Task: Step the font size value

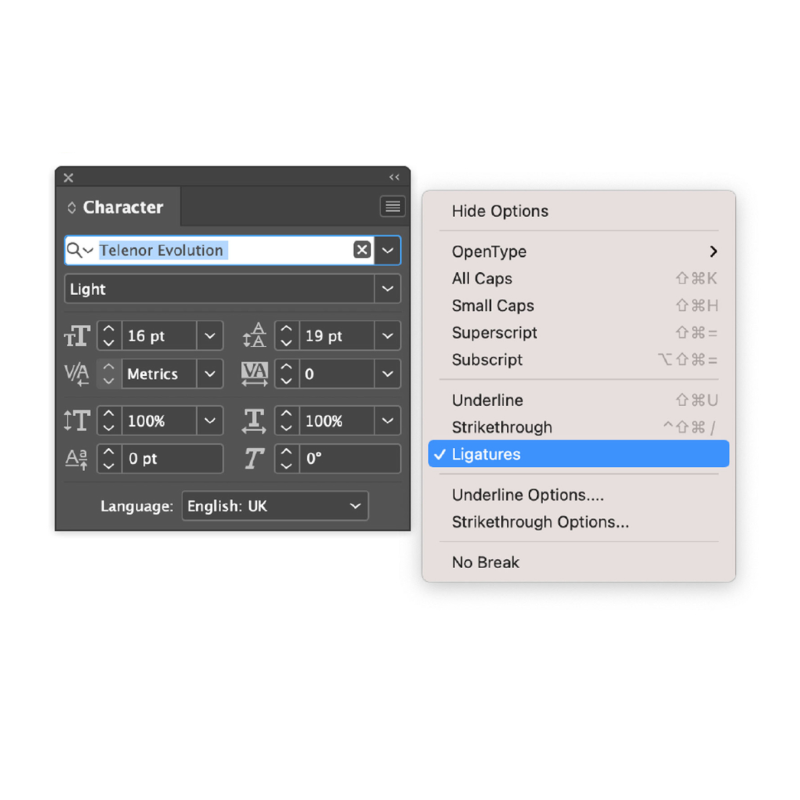Action: tap(109, 336)
